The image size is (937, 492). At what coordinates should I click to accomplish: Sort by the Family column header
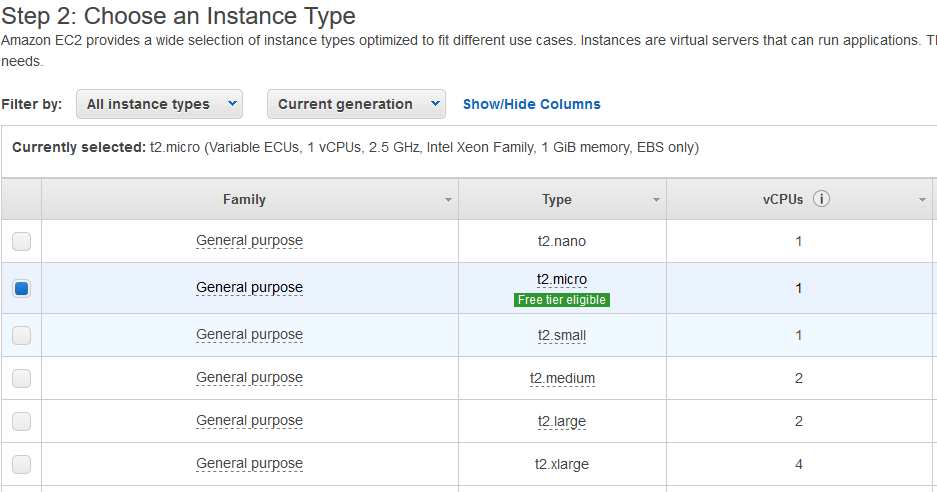click(244, 200)
